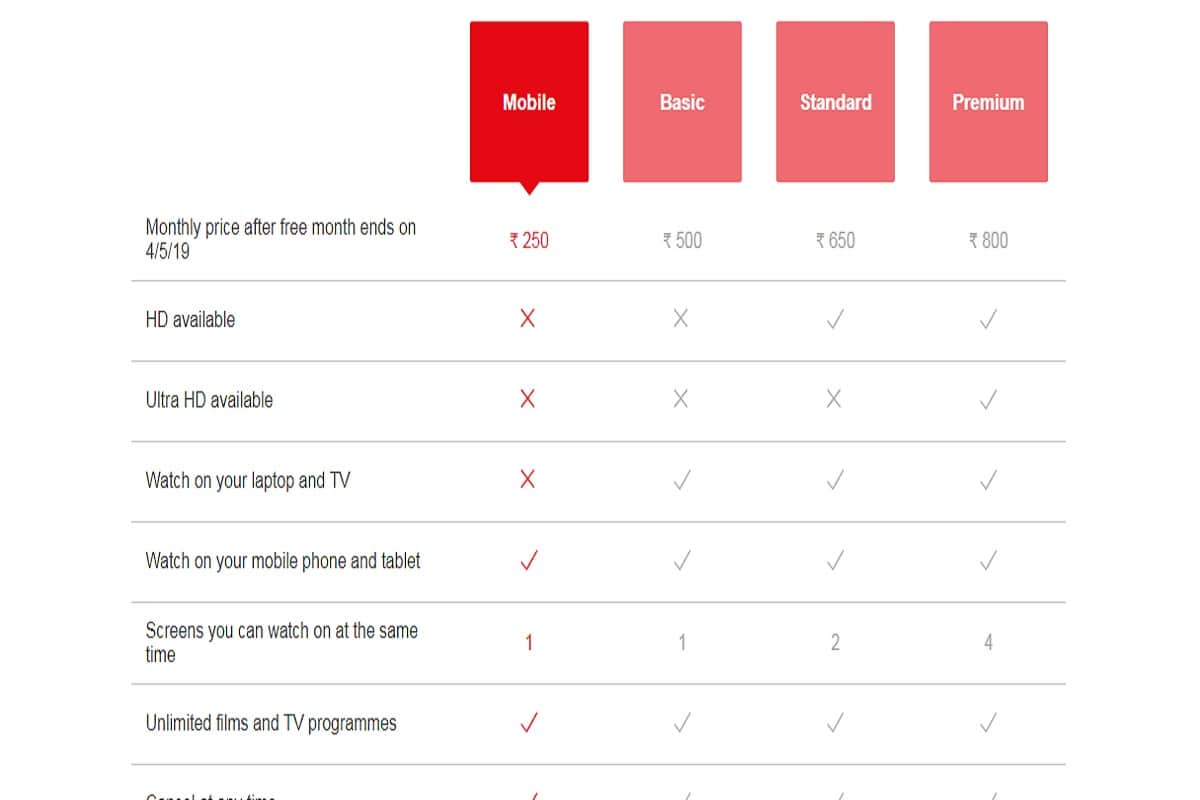Click the red checkmark for mobile viewing under Mobile
The width and height of the screenshot is (1200, 800).
coord(528,560)
